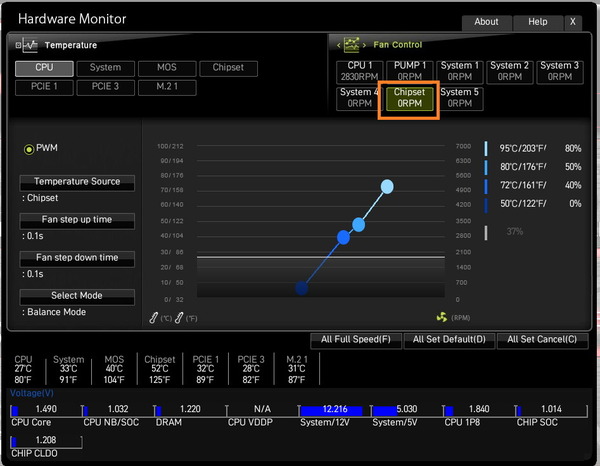600x466 pixels.
Task: Choose the System 1 fan
Action: click(x=460, y=72)
